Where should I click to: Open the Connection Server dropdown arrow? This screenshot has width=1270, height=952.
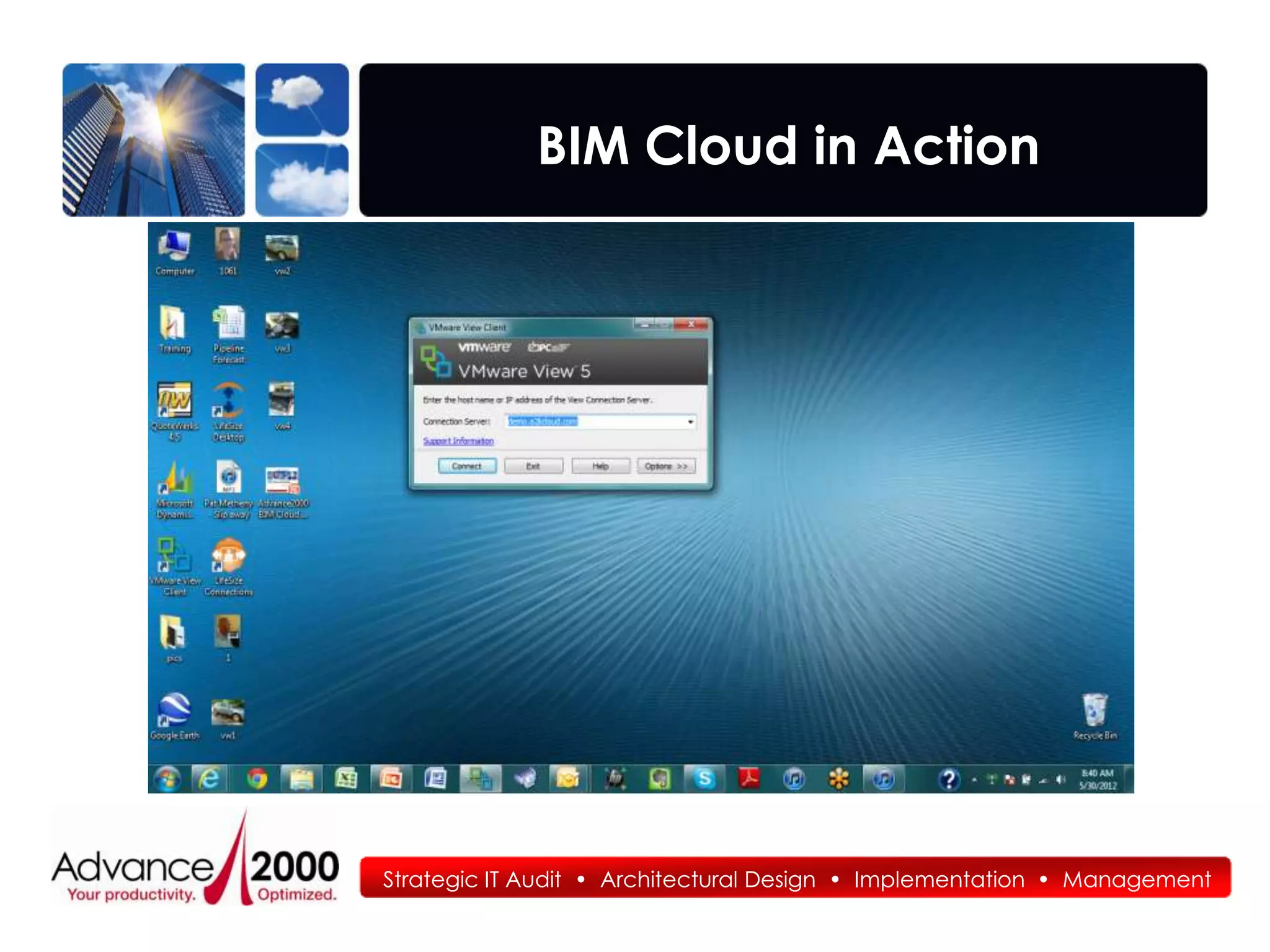(690, 422)
